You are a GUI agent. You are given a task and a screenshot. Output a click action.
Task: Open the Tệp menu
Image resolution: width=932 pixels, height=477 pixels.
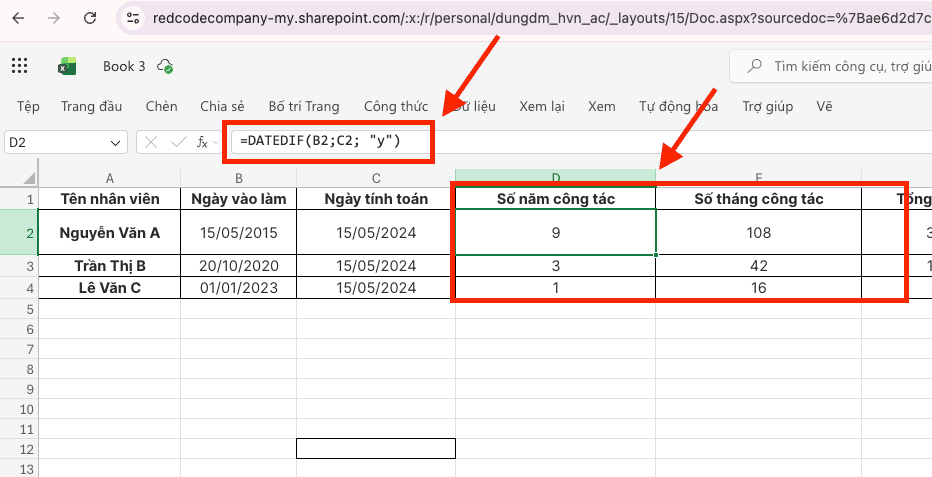click(28, 106)
